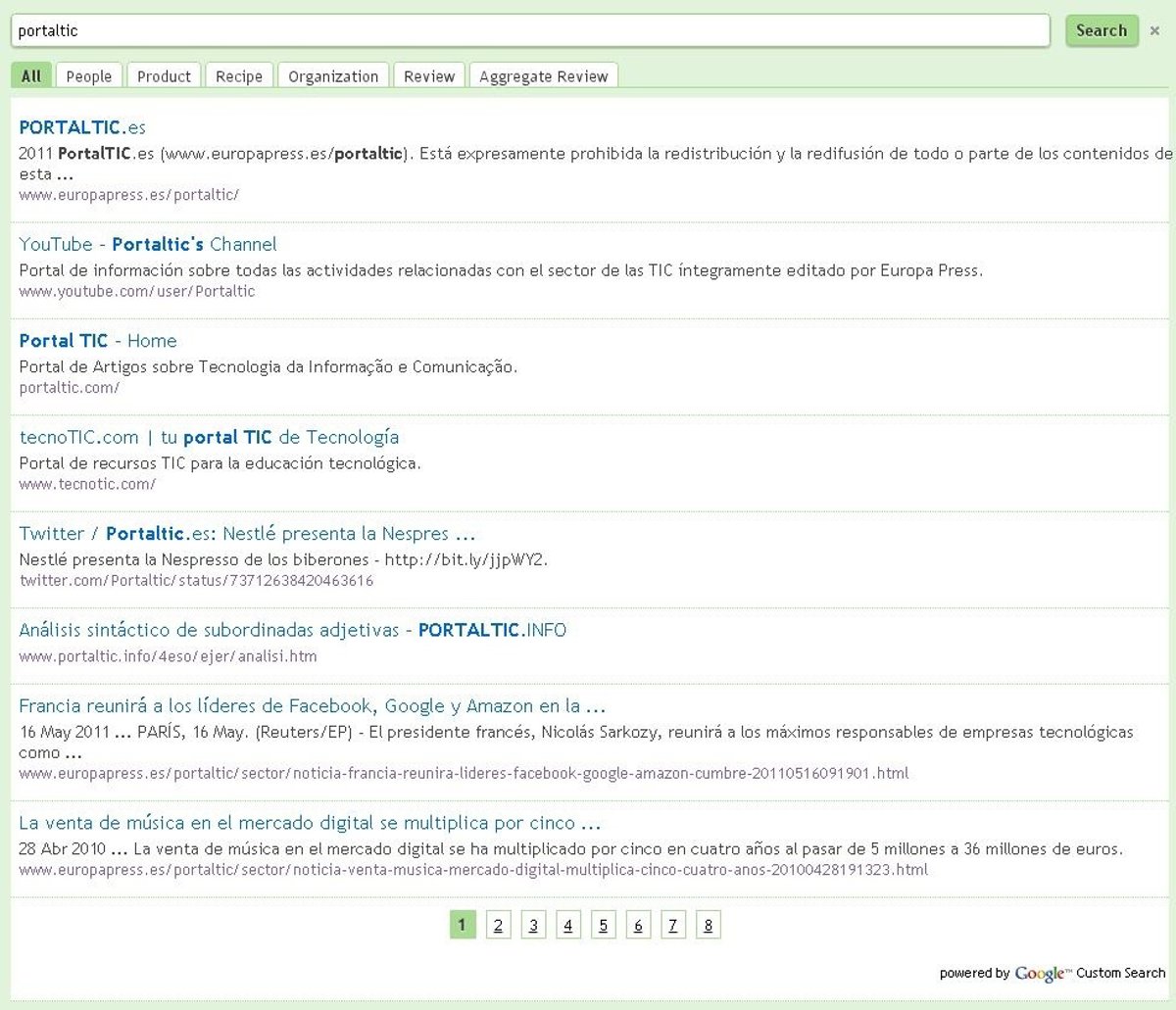The image size is (1176, 1010).
Task: Go to results page 2
Action: tap(498, 926)
